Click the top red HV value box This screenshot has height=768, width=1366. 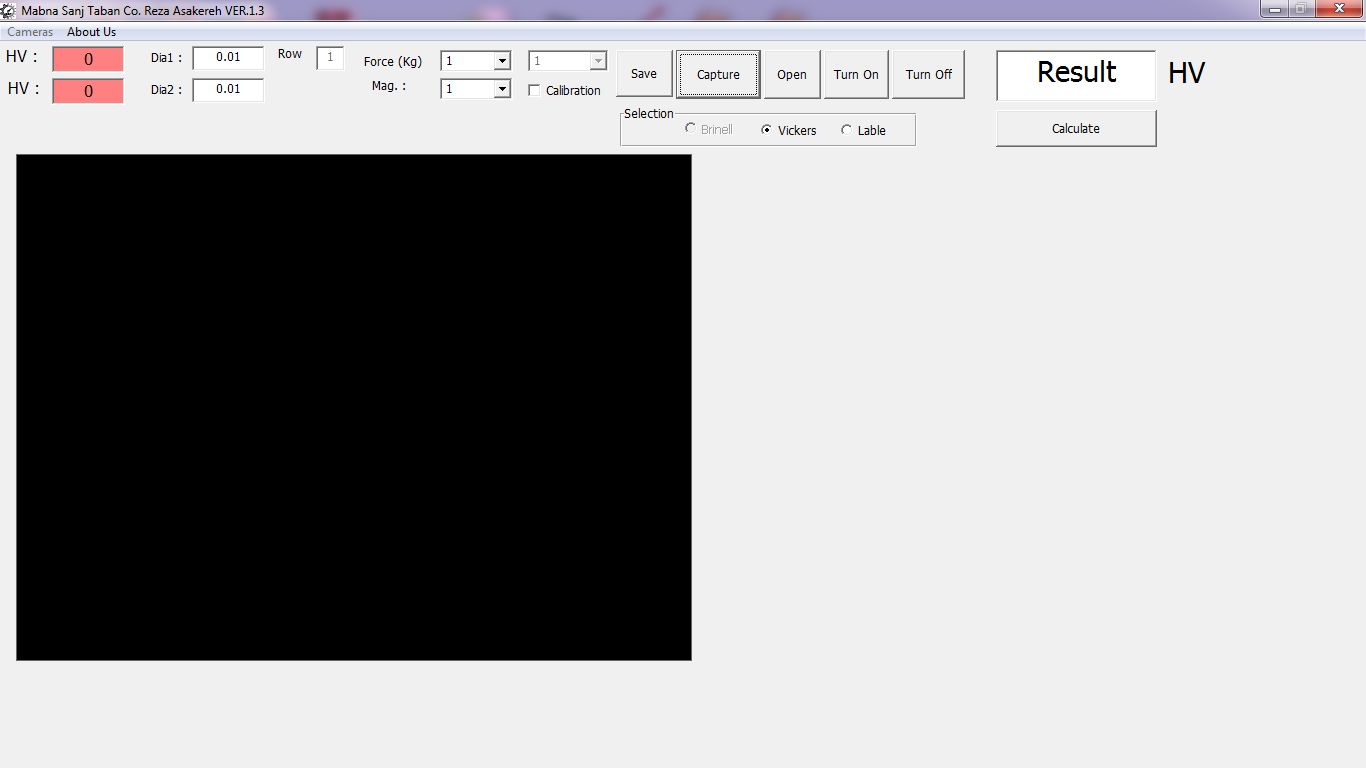tap(88, 59)
